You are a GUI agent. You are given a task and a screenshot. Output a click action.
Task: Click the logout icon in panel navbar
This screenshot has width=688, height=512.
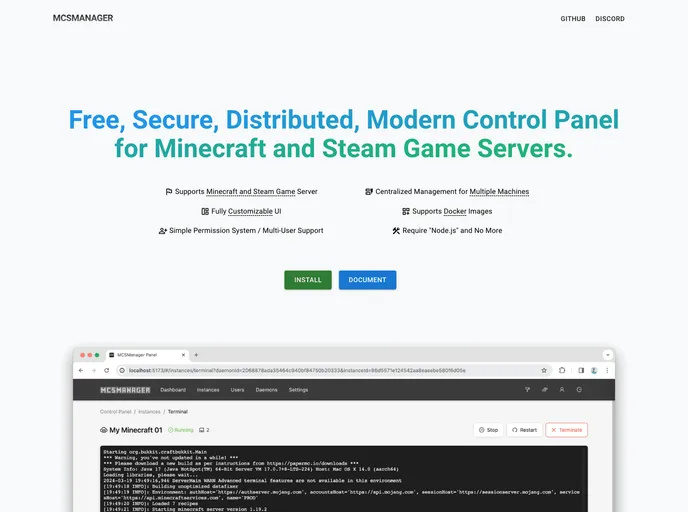click(579, 390)
